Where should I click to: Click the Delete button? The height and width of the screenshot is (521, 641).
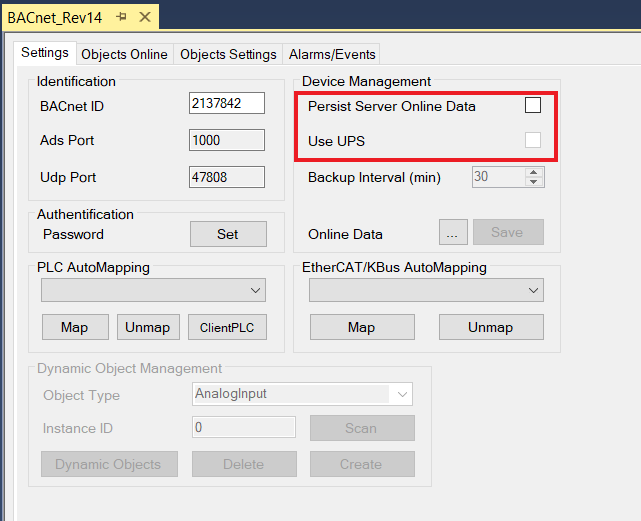point(244,464)
